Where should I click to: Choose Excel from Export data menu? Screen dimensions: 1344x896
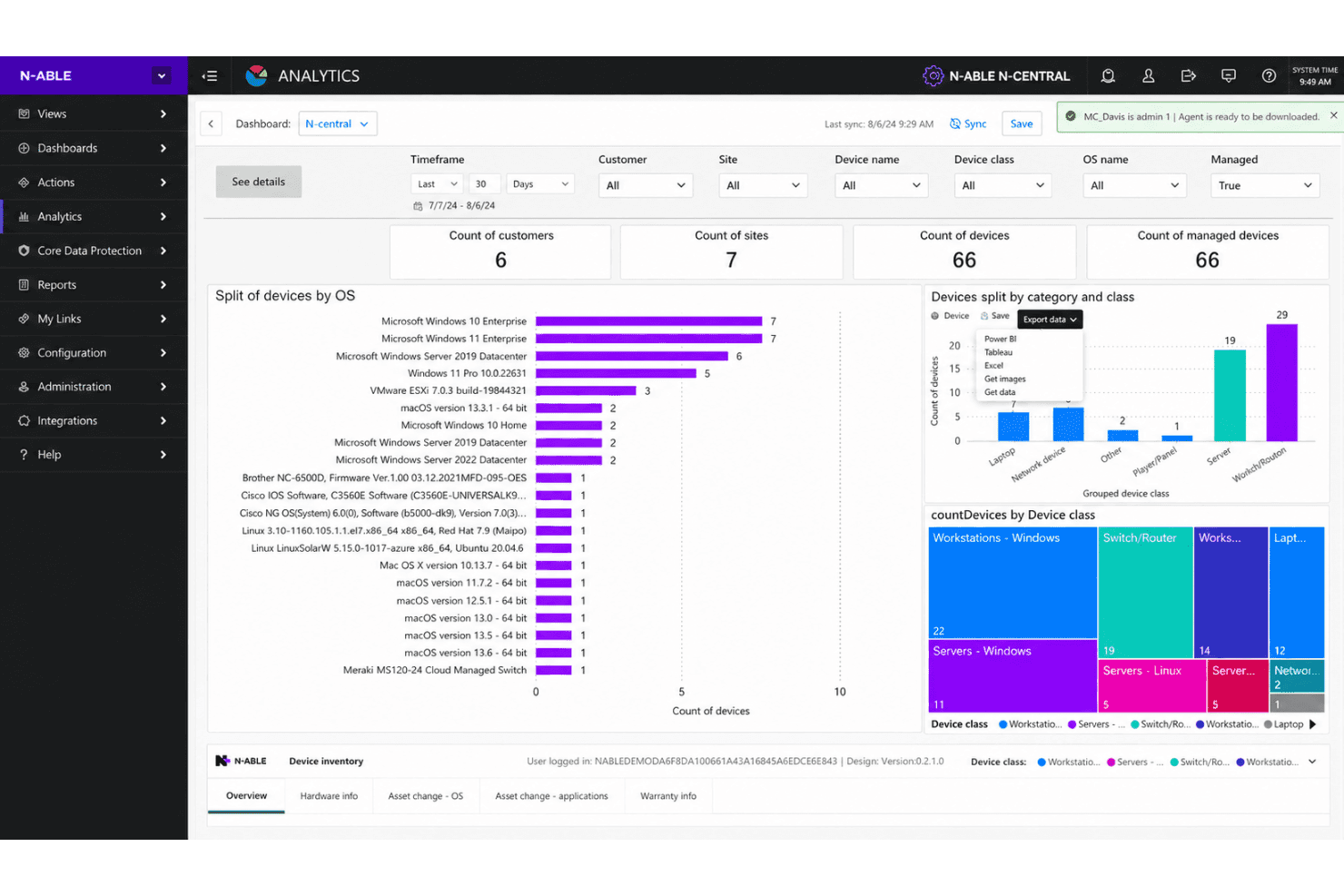[993, 366]
